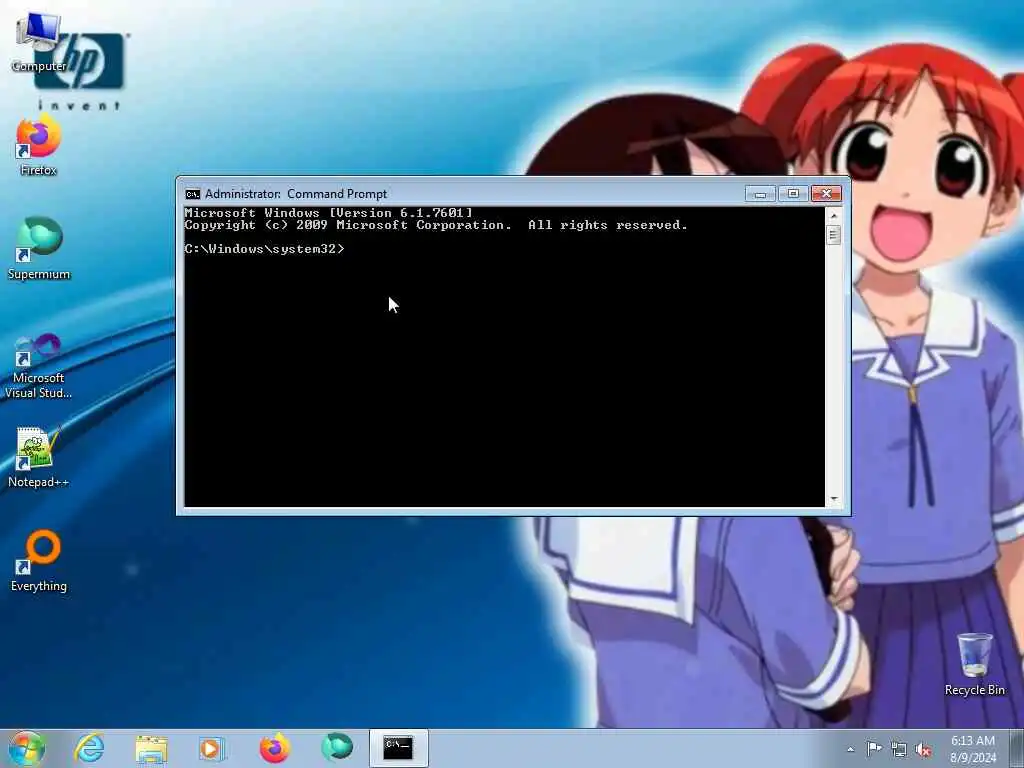Click the Administrator: Command Prompt title text
This screenshot has width=1024, height=768.
click(296, 194)
